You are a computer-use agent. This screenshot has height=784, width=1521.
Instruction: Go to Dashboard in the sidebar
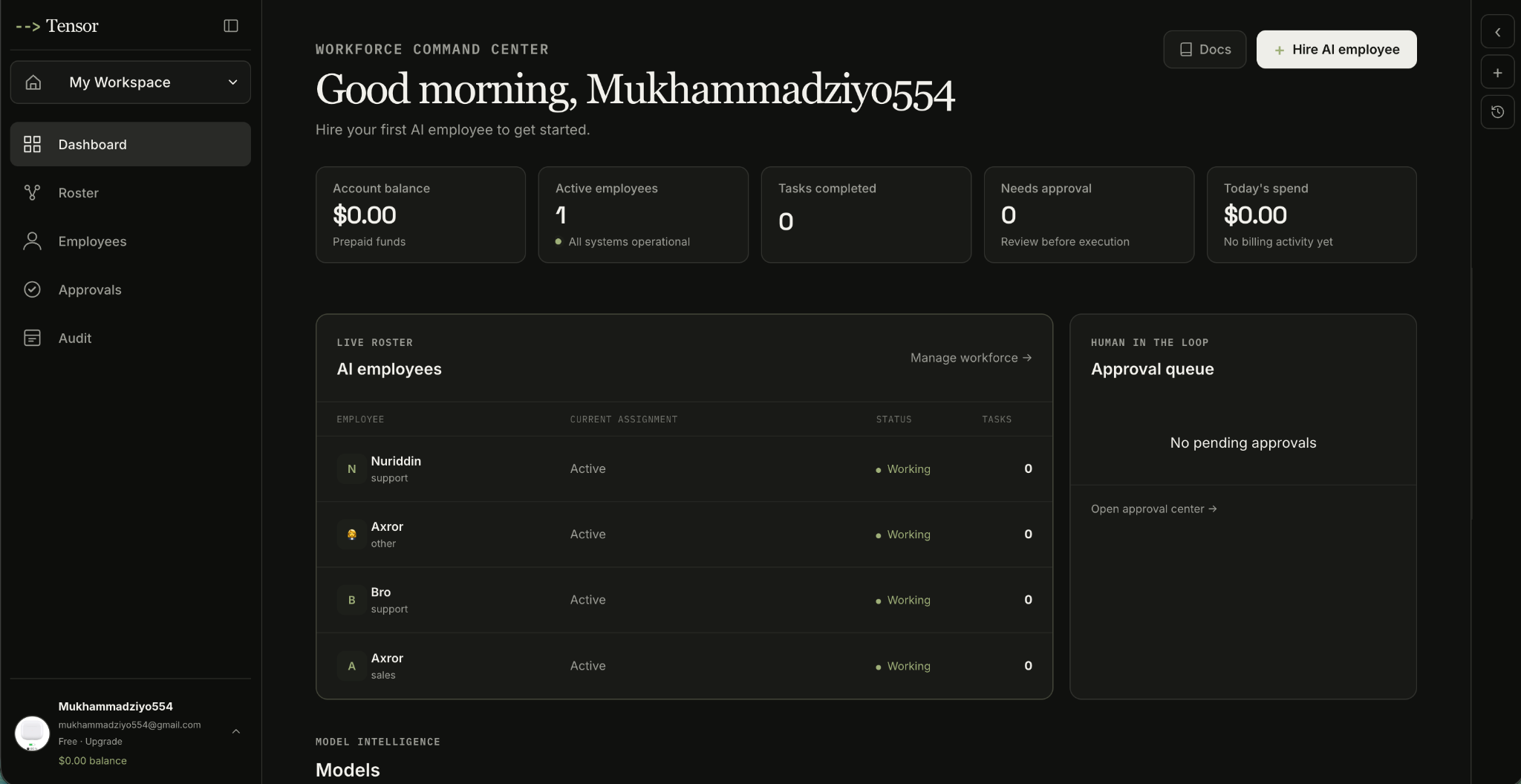click(x=131, y=144)
